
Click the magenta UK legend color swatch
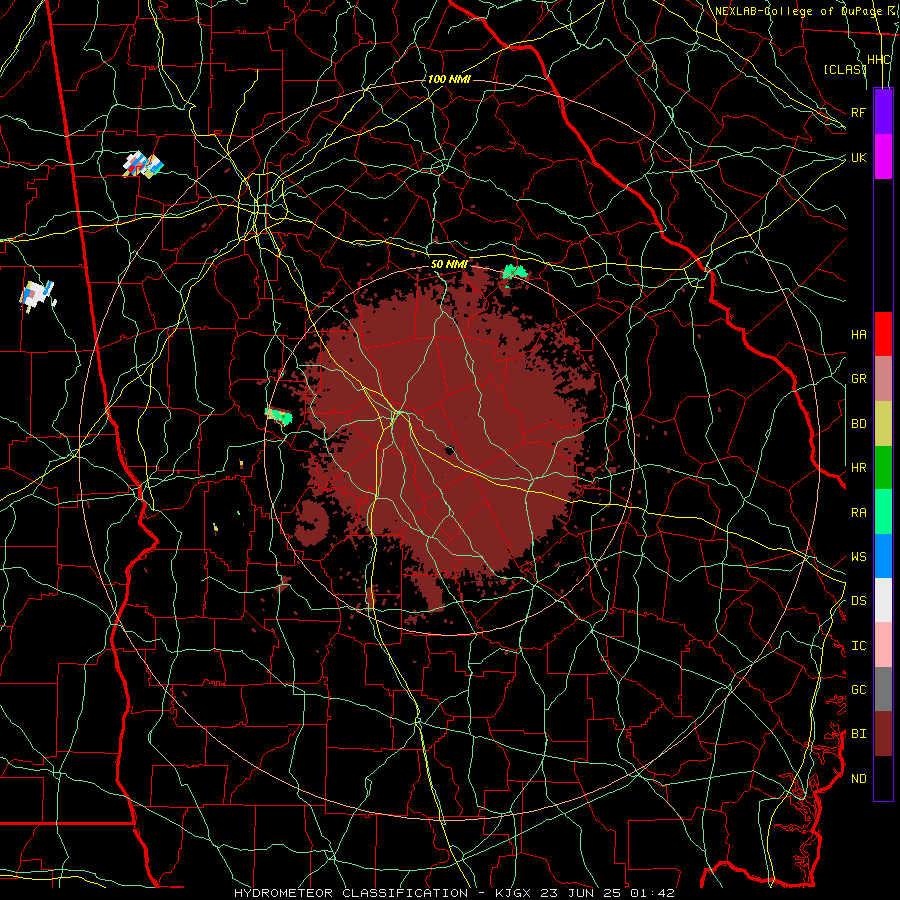click(883, 157)
